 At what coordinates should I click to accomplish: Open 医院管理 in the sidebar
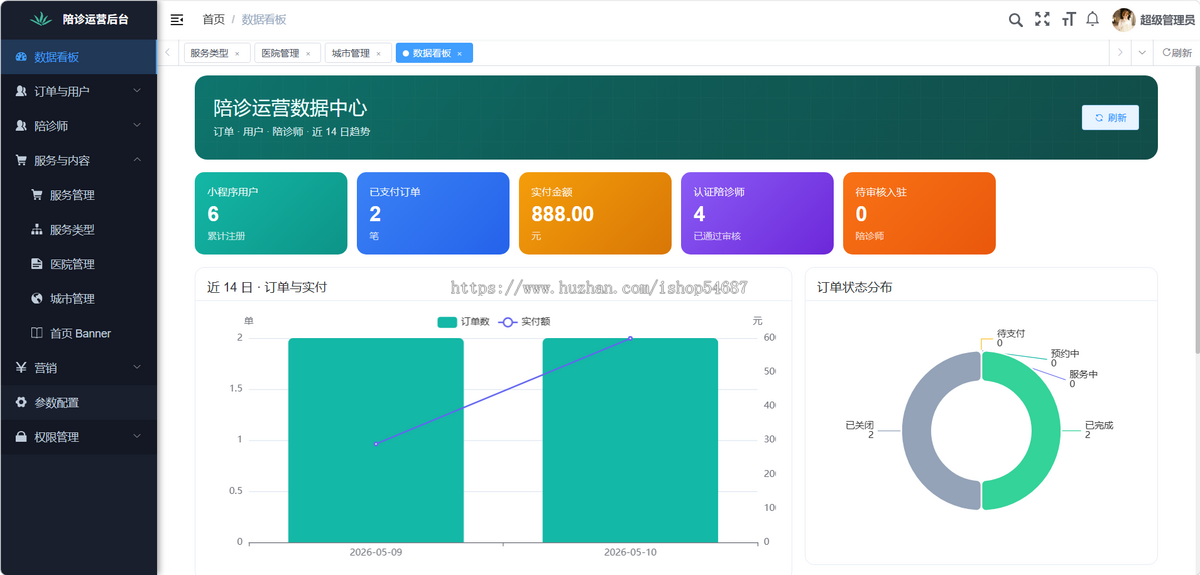pyautogui.click(x=78, y=264)
